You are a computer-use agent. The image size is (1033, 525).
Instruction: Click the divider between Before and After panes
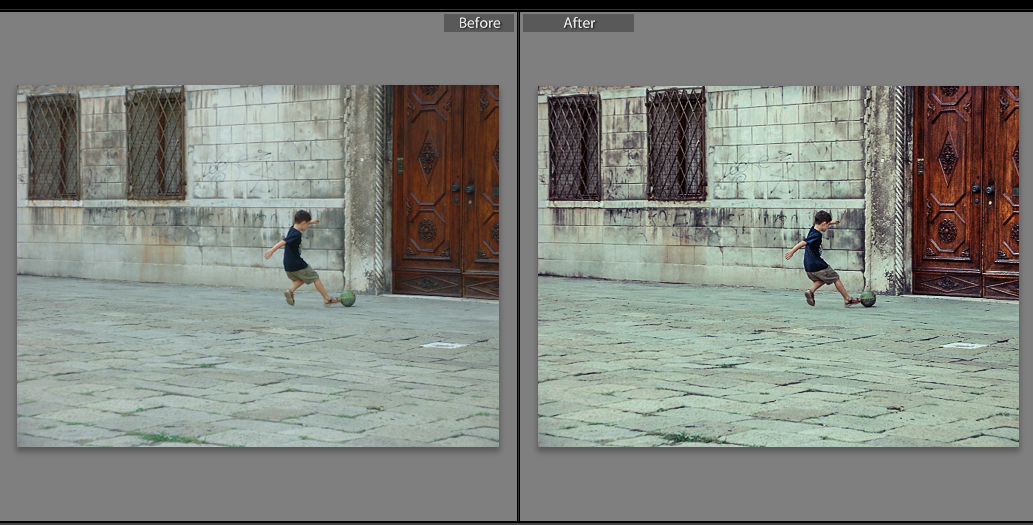tap(518, 270)
